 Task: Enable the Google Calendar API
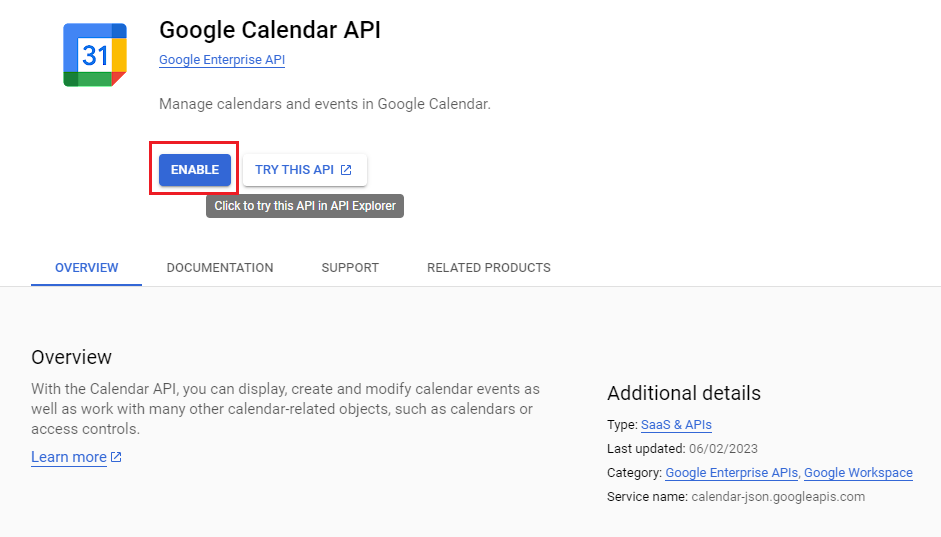pos(194,170)
